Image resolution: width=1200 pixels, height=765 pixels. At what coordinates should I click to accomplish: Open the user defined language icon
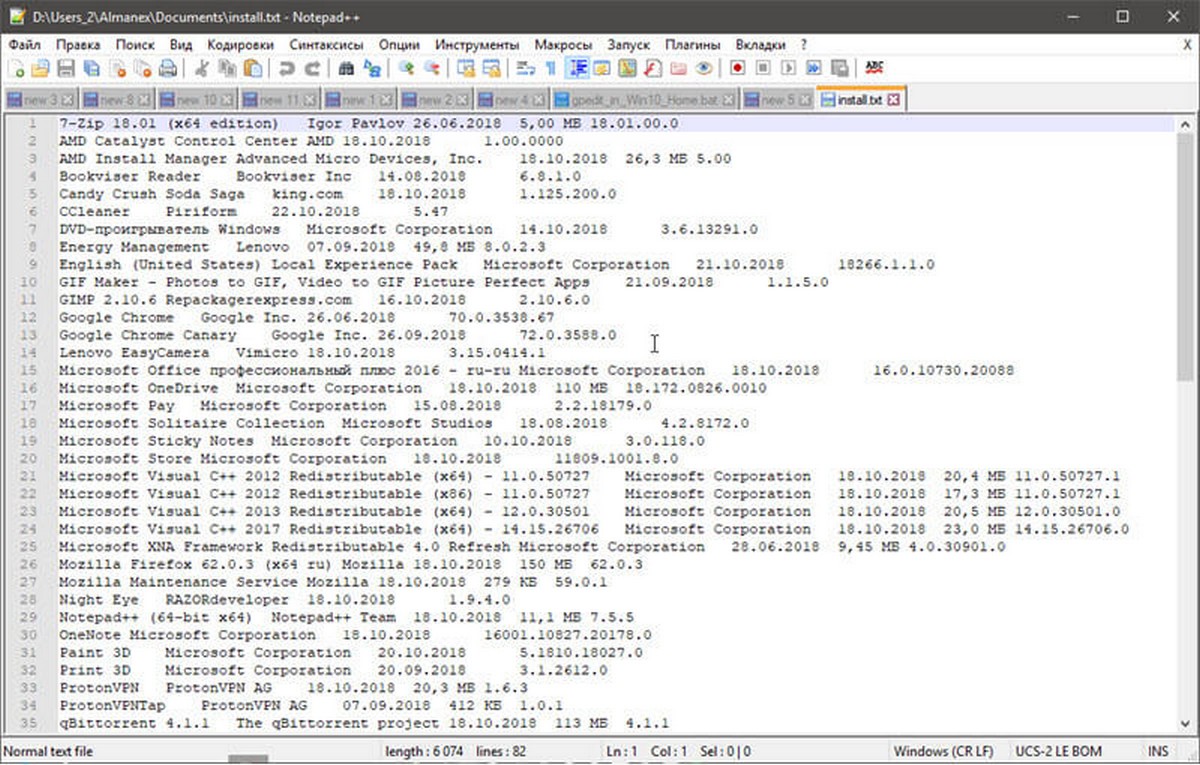(x=602, y=68)
